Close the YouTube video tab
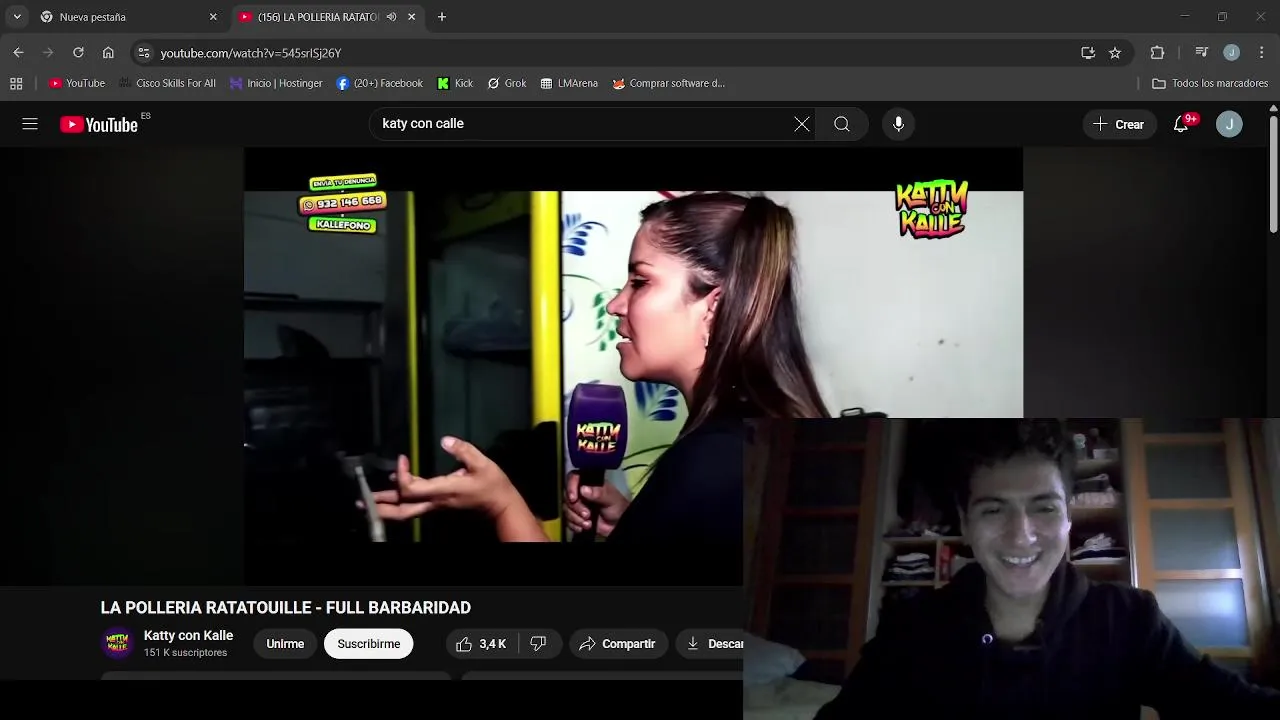1280x720 pixels. [411, 17]
